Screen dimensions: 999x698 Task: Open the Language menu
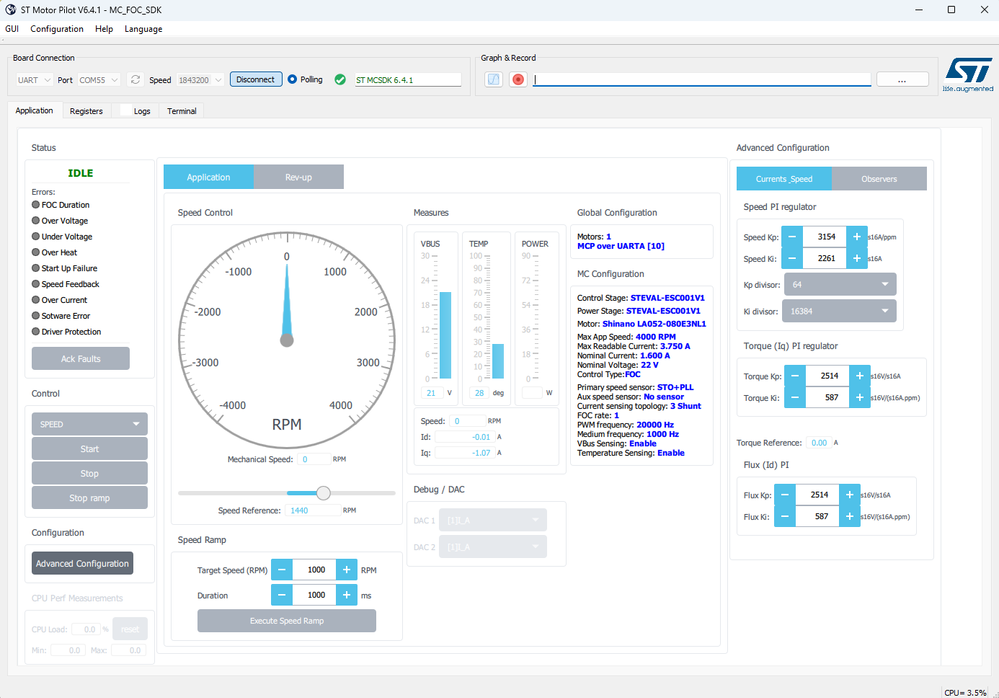coord(143,29)
